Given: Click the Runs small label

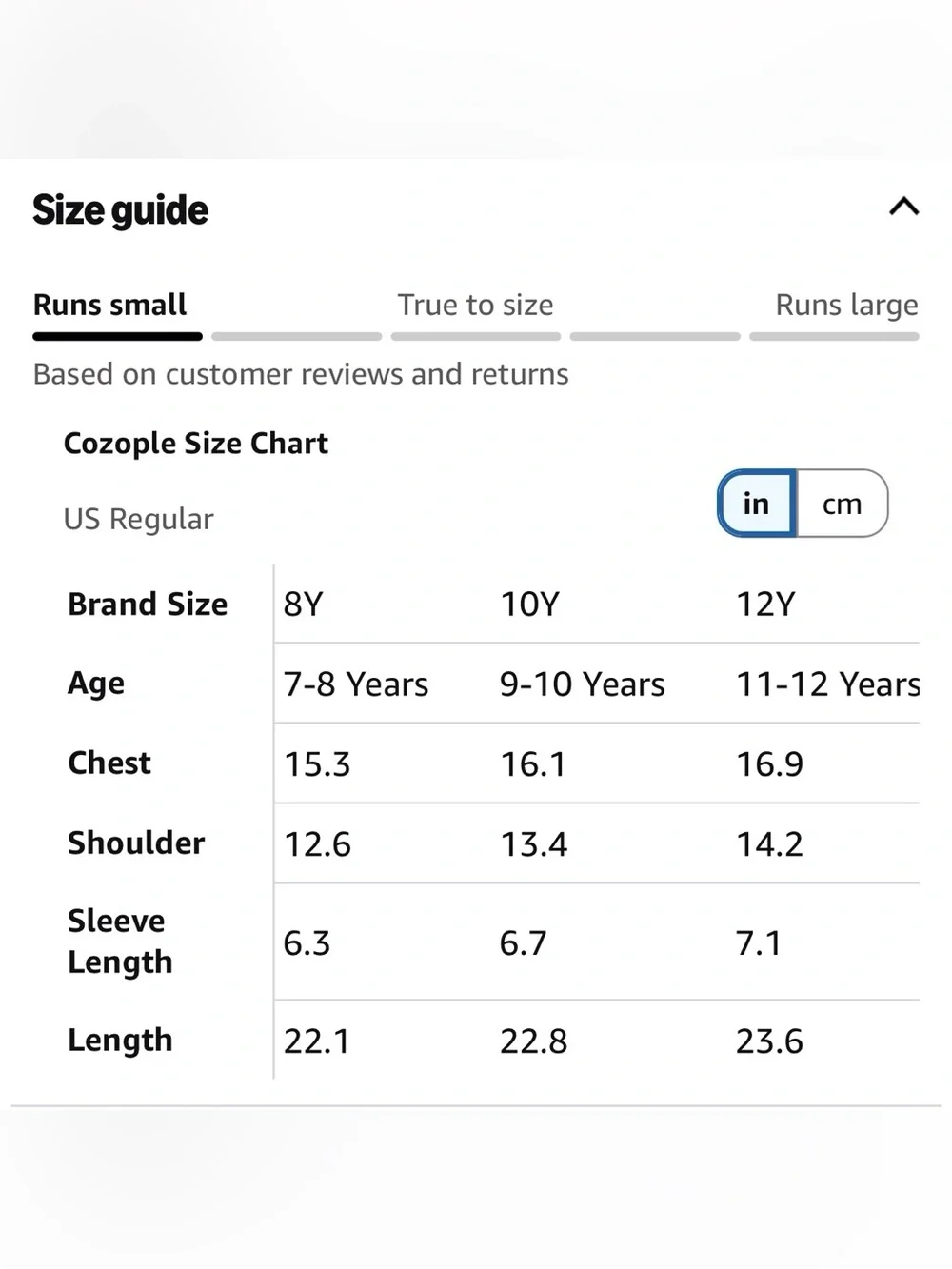Looking at the screenshot, I should click(109, 305).
